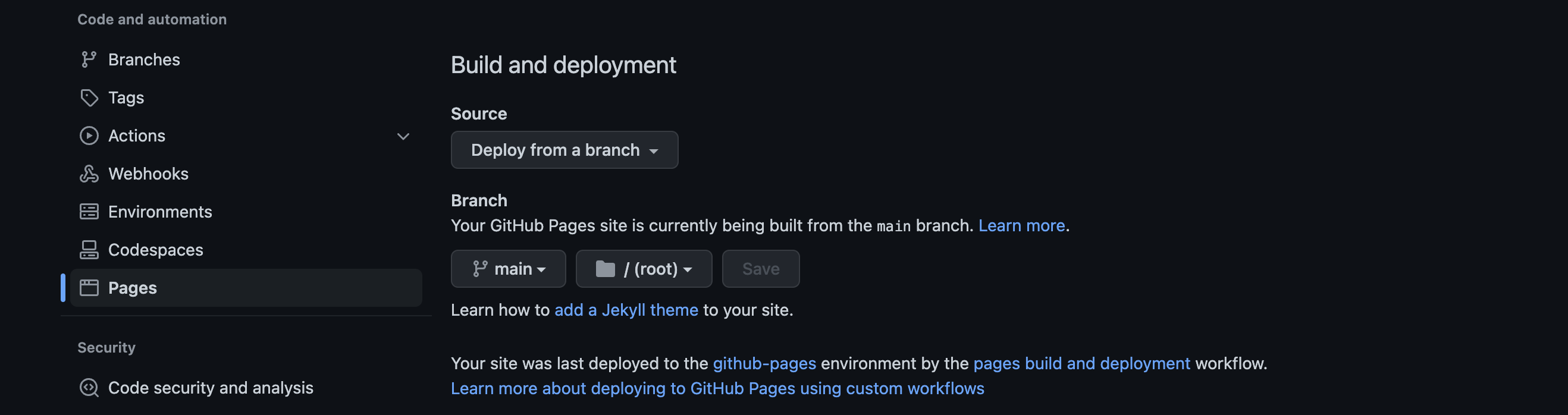Open the Deploy from a branch dropdown
Image resolution: width=1568 pixels, height=415 pixels.
click(565, 150)
